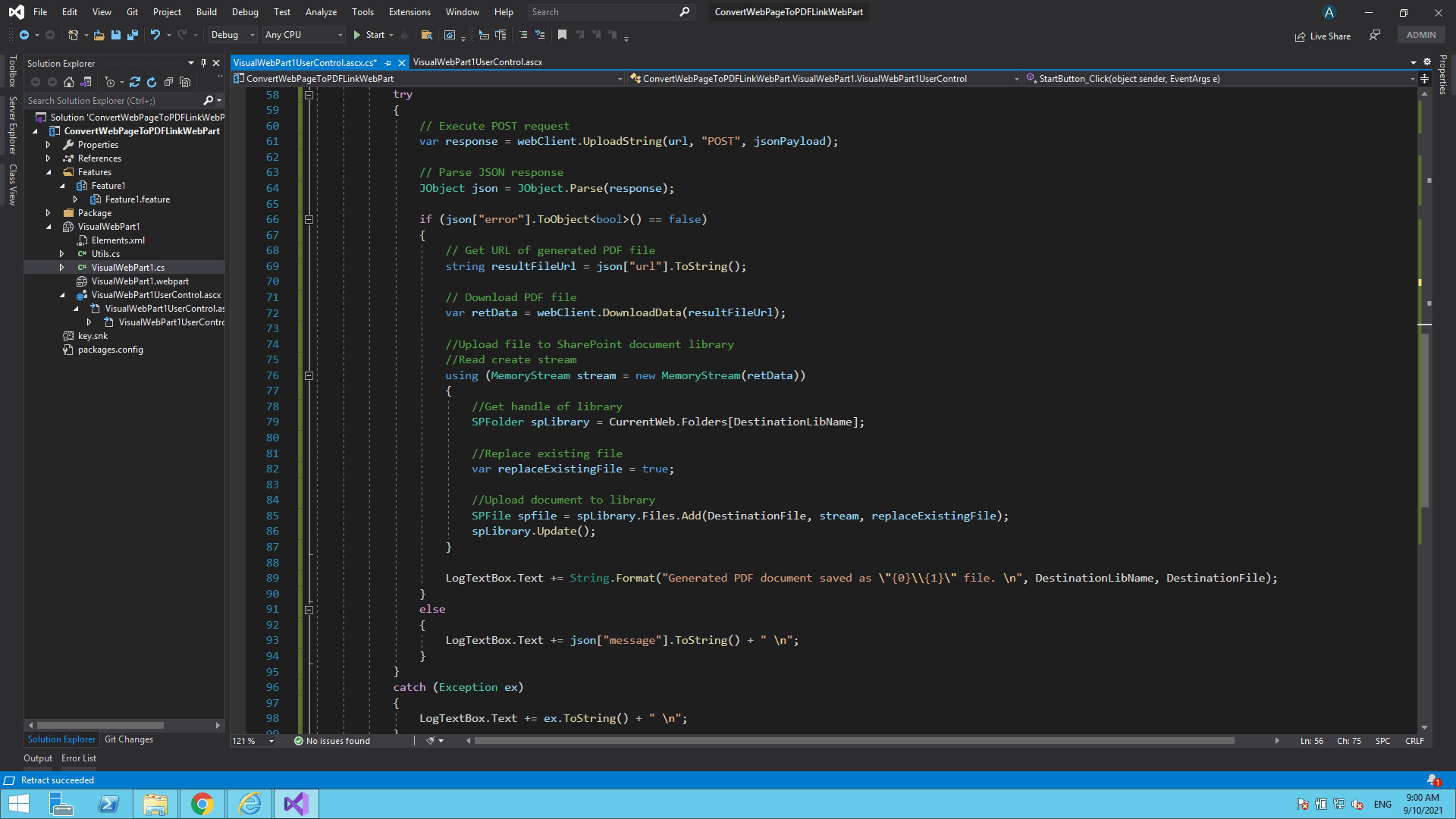Click the Undo icon in toolbar

pyautogui.click(x=155, y=35)
